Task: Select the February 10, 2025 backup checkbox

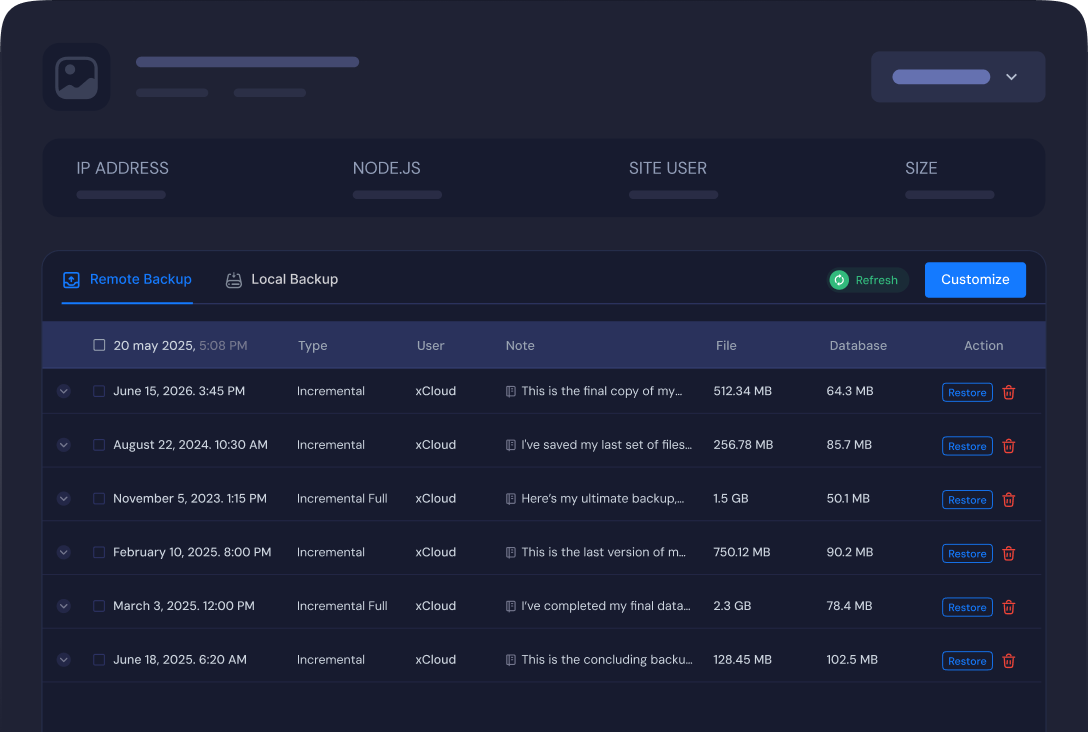Action: [99, 552]
